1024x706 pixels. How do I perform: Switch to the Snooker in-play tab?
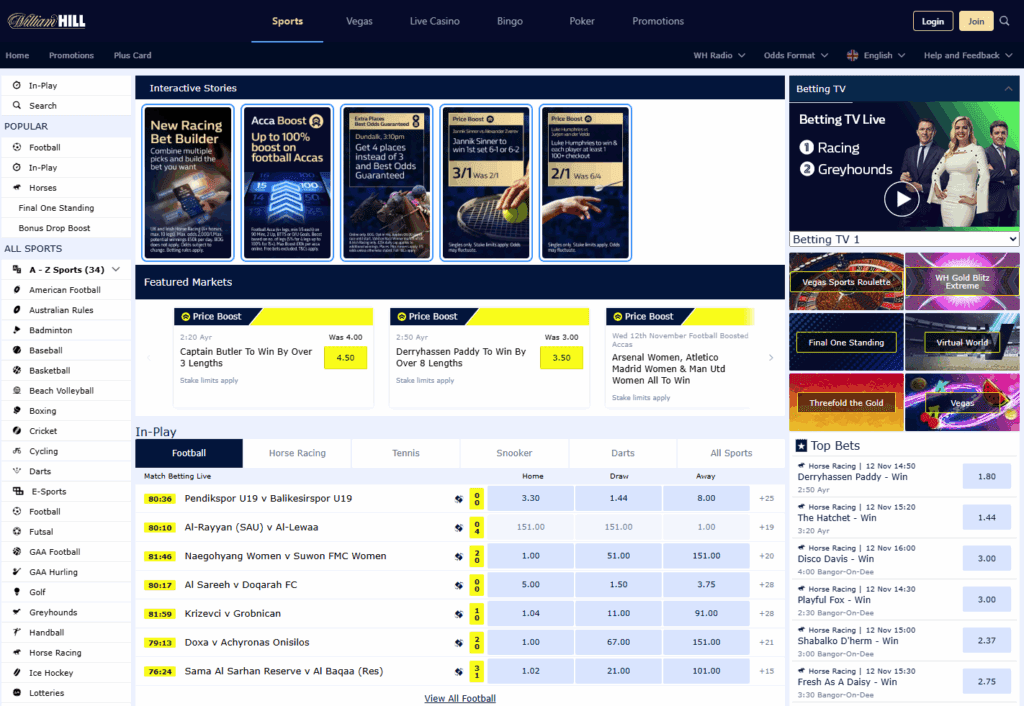coord(514,452)
